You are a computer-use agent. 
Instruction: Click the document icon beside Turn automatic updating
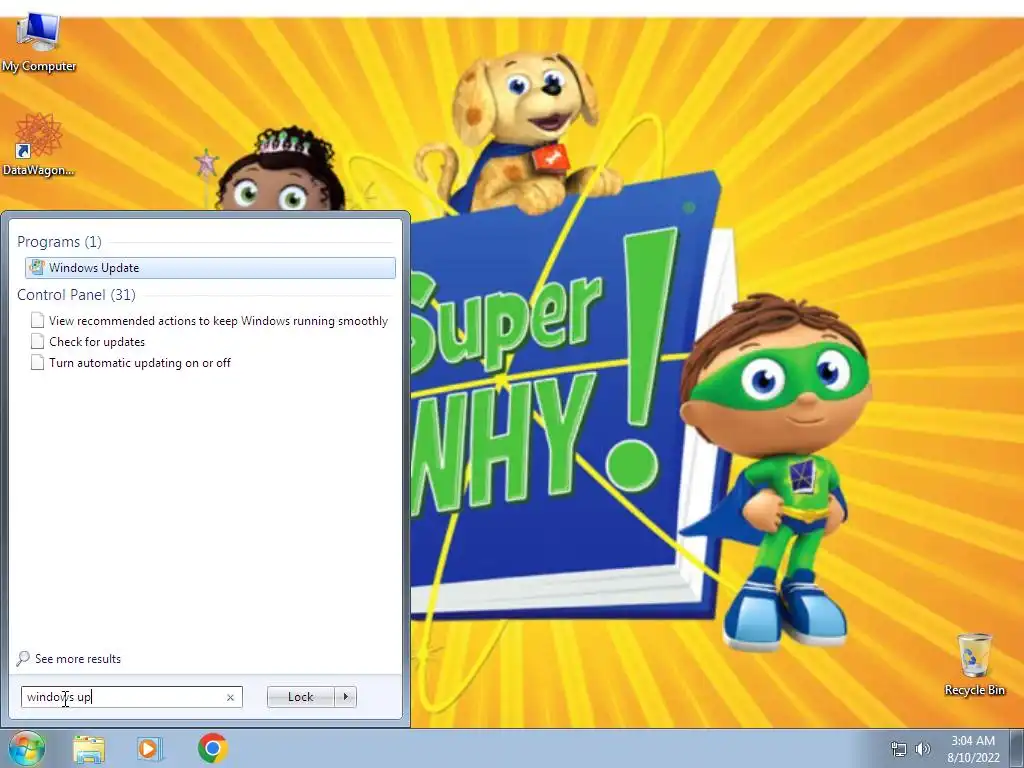click(37, 362)
